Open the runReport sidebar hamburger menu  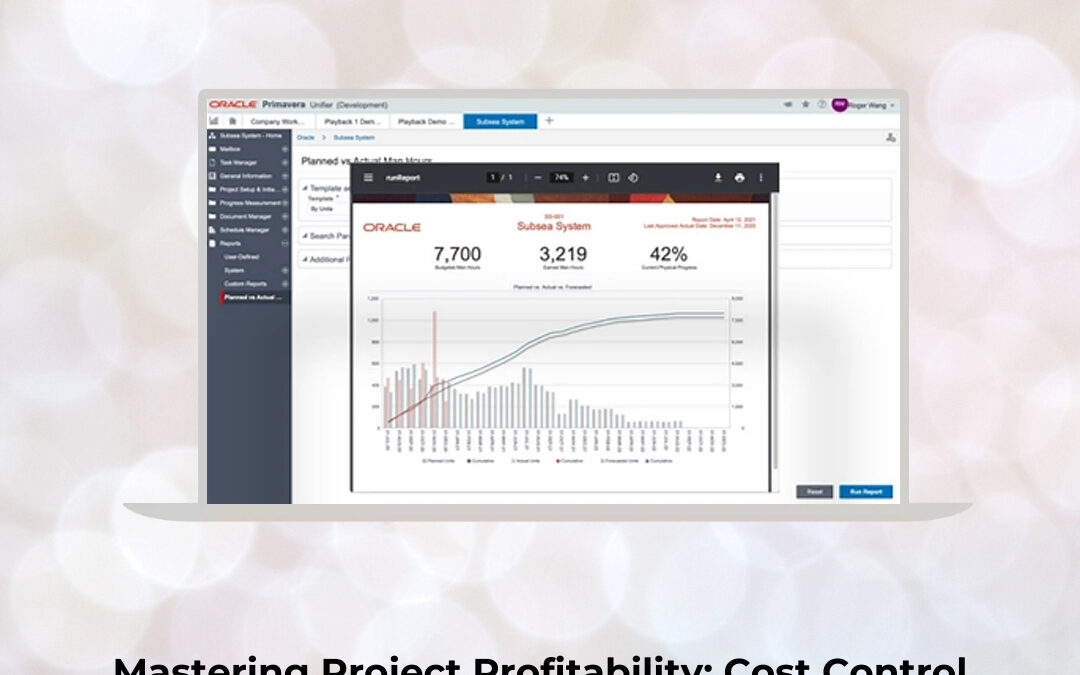pos(366,178)
